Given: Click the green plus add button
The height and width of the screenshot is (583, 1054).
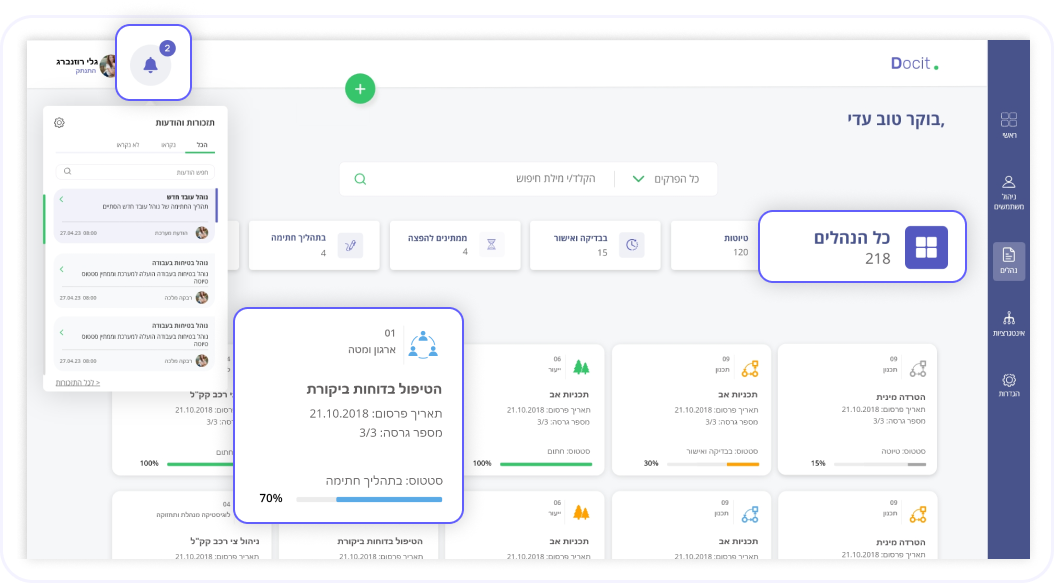Looking at the screenshot, I should coord(360,89).
